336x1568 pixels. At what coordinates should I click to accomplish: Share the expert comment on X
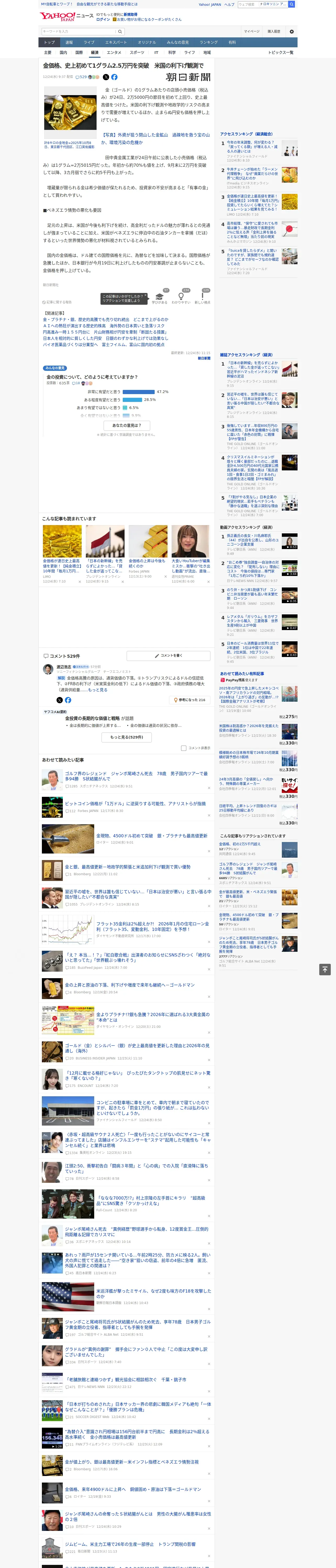pos(60,700)
